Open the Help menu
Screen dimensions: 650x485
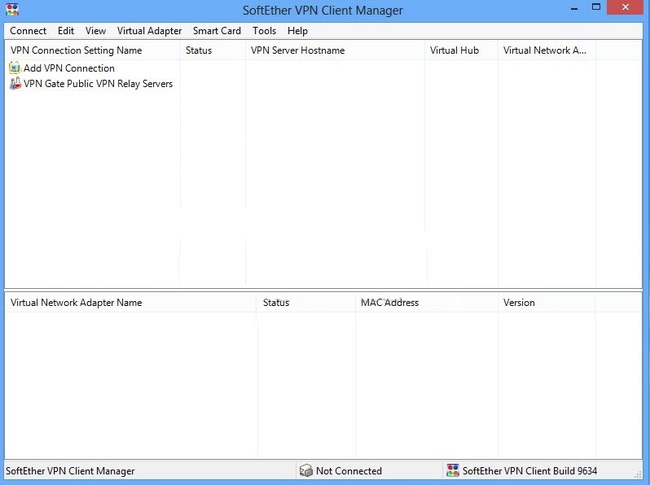[x=297, y=31]
